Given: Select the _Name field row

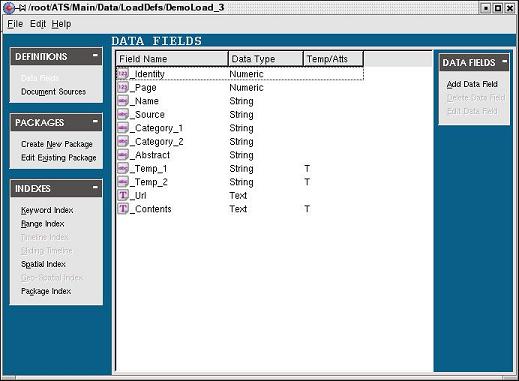Looking at the screenshot, I should [x=240, y=101].
